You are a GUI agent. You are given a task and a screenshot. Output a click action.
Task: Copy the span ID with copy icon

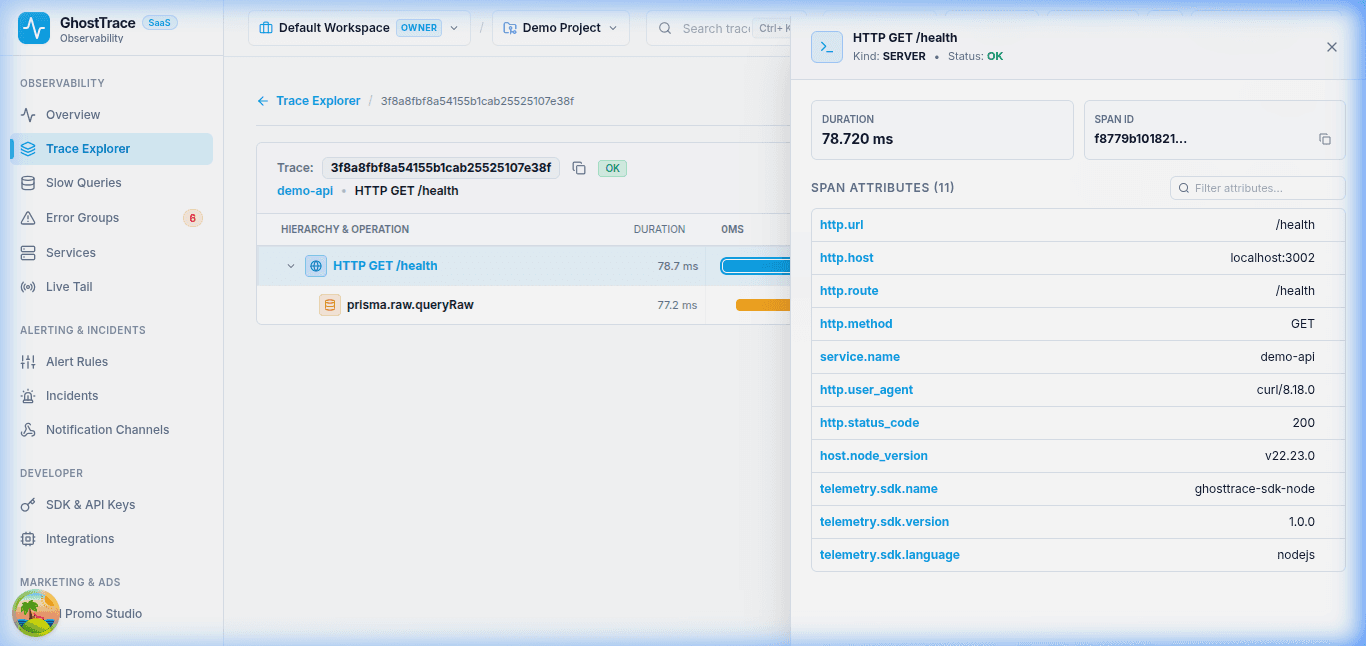pyautogui.click(x=1325, y=139)
